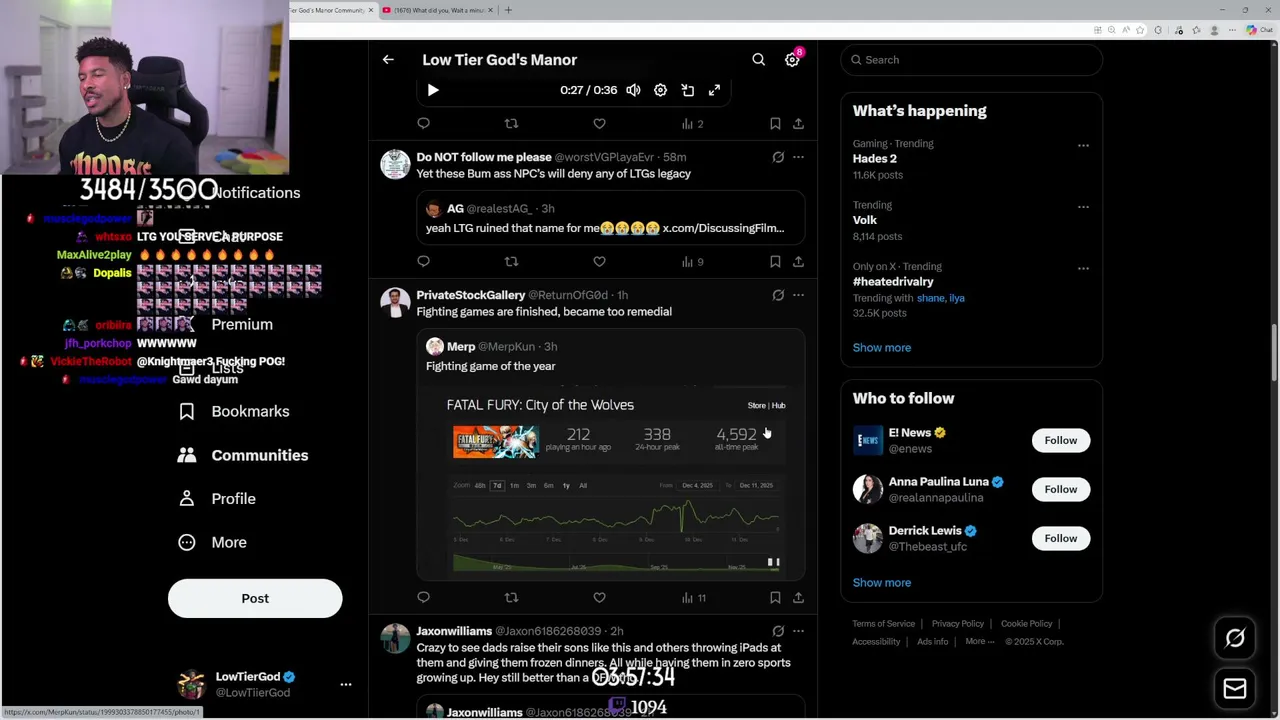Screen dimensions: 1280x720
Task: Open more options for Hades 2 trend
Action: [1083, 145]
